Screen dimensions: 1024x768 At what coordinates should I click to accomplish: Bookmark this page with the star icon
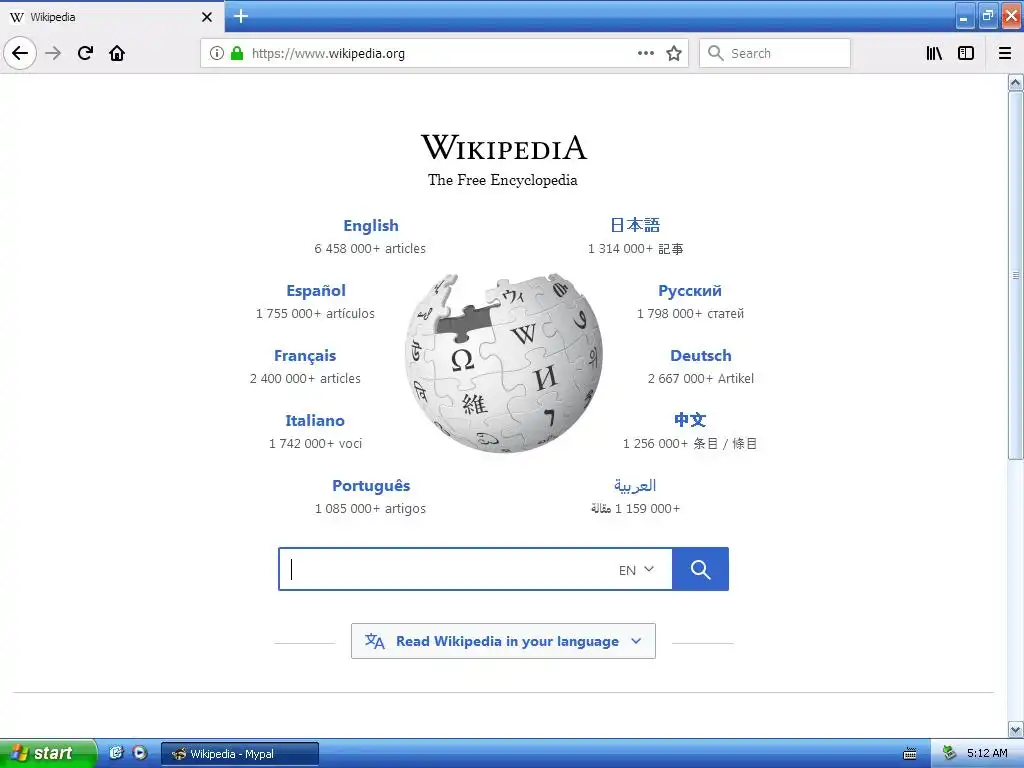pos(674,53)
